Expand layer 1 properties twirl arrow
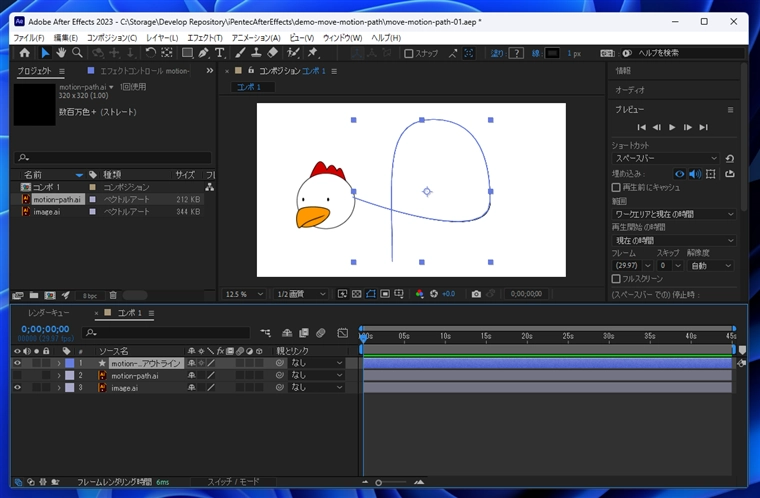 (x=59, y=363)
